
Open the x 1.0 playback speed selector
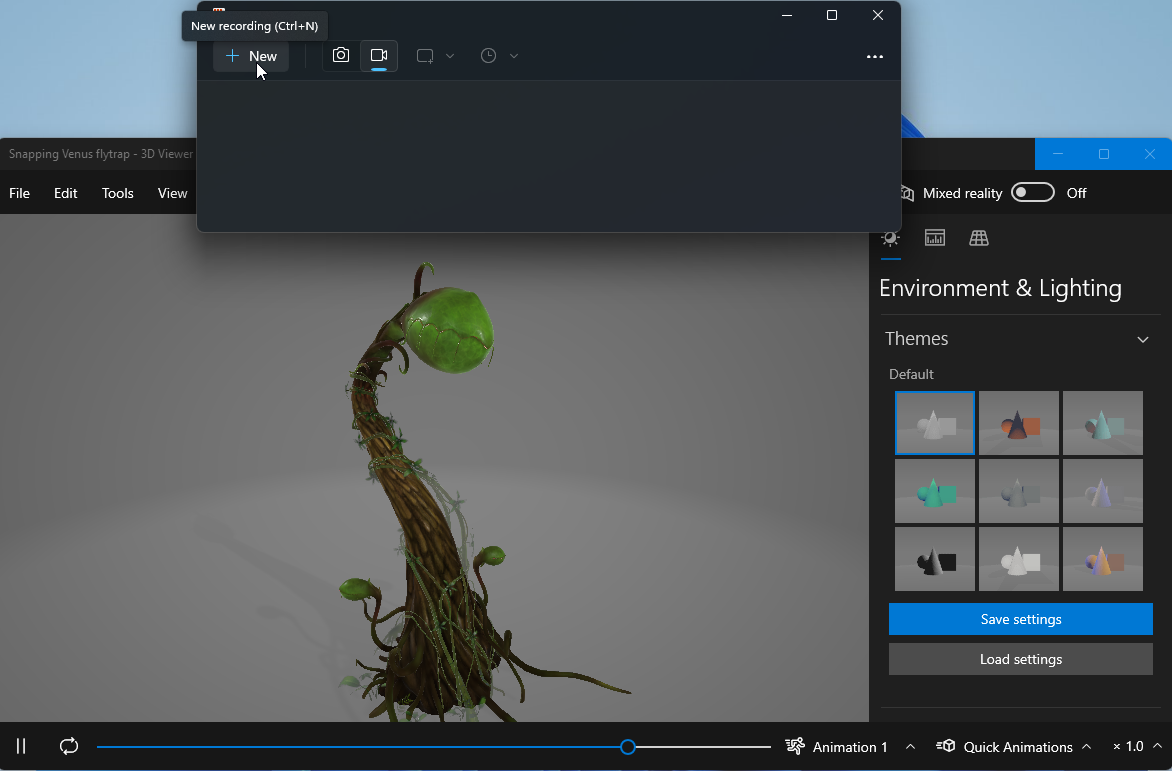coord(1135,746)
